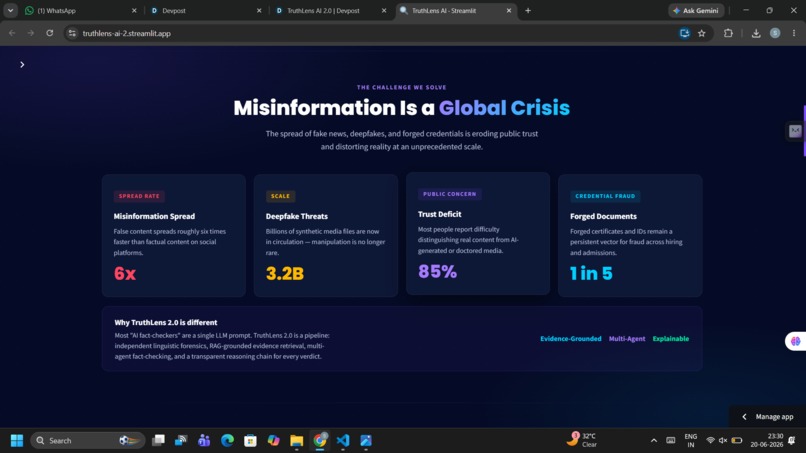Open the Wi-Fi network tray icon

point(710,441)
